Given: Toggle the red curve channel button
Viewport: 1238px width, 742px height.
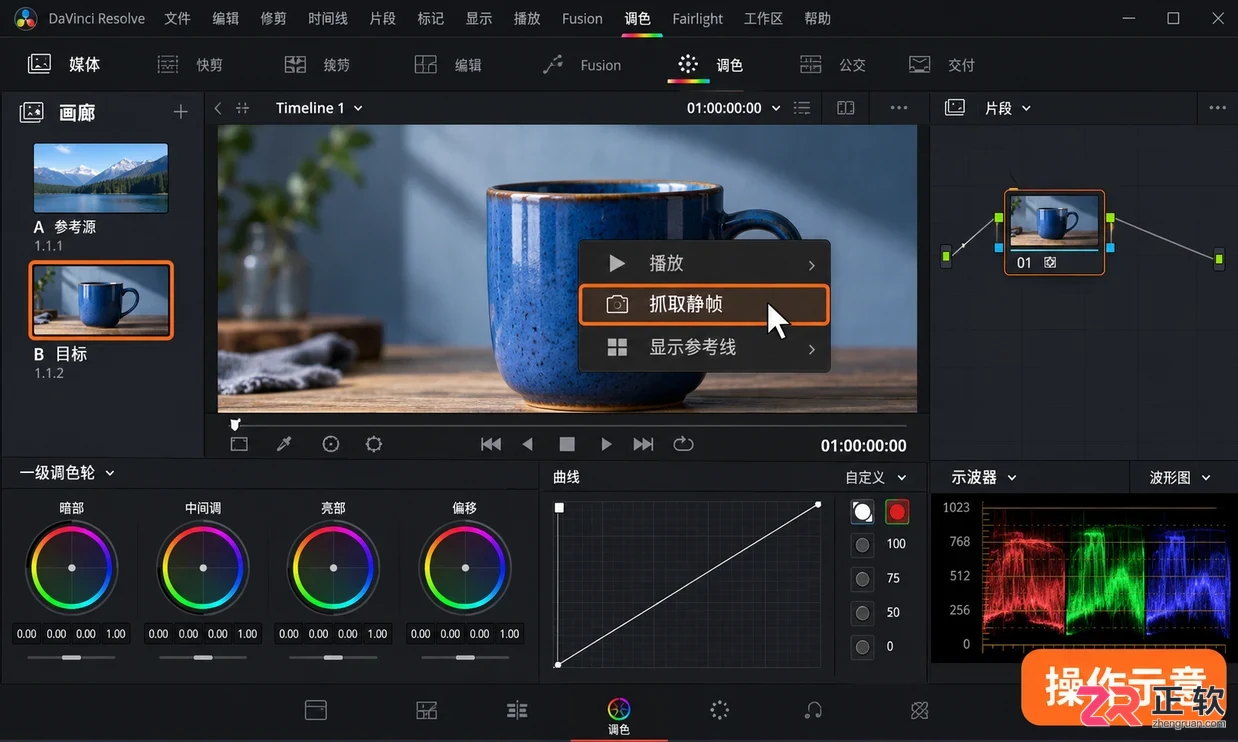Looking at the screenshot, I should [x=897, y=512].
